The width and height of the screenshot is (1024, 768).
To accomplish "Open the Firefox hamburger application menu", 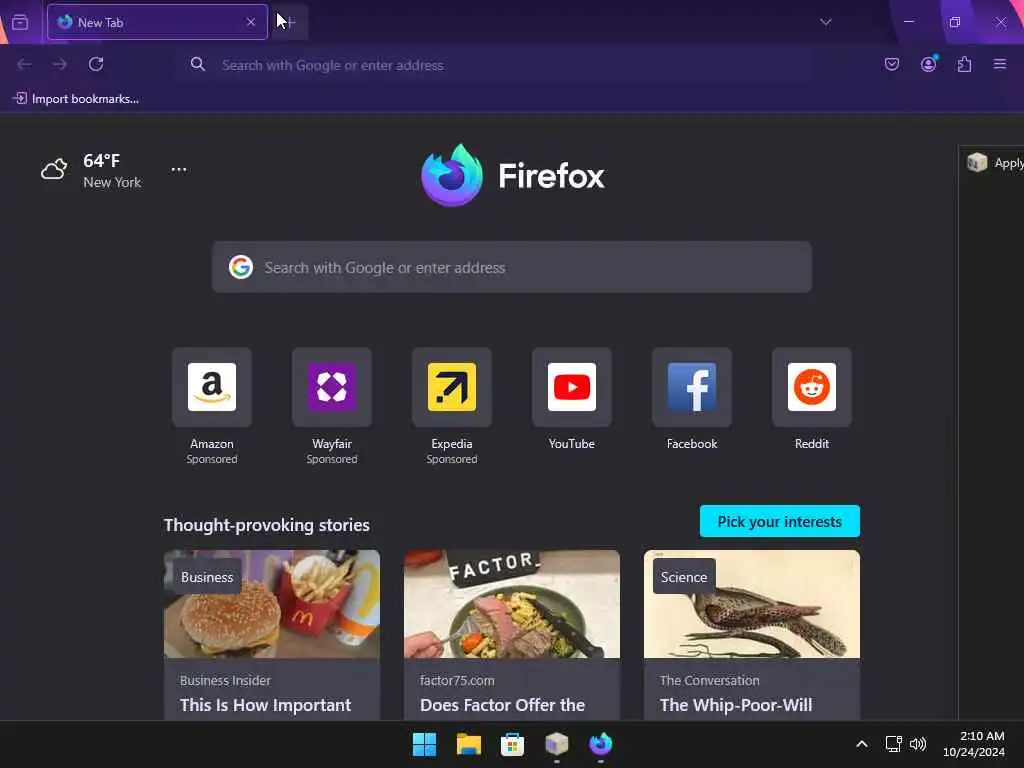I will point(1000,64).
